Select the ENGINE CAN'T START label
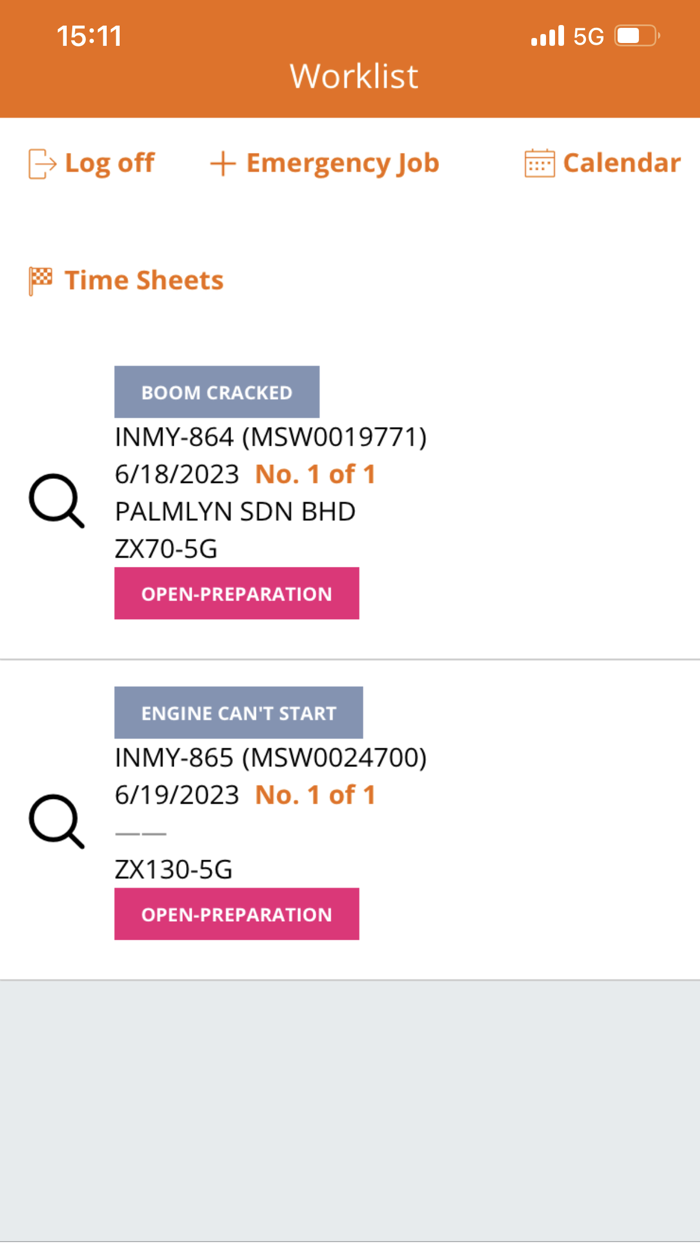The height and width of the screenshot is (1244, 700). click(x=238, y=713)
